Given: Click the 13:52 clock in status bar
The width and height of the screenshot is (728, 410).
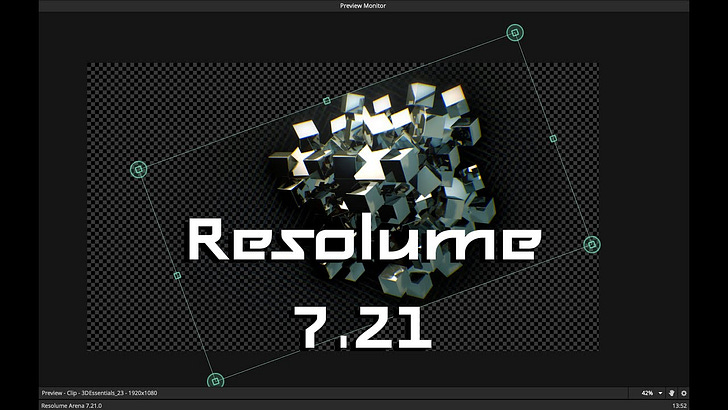Looking at the screenshot, I should tap(679, 406).
